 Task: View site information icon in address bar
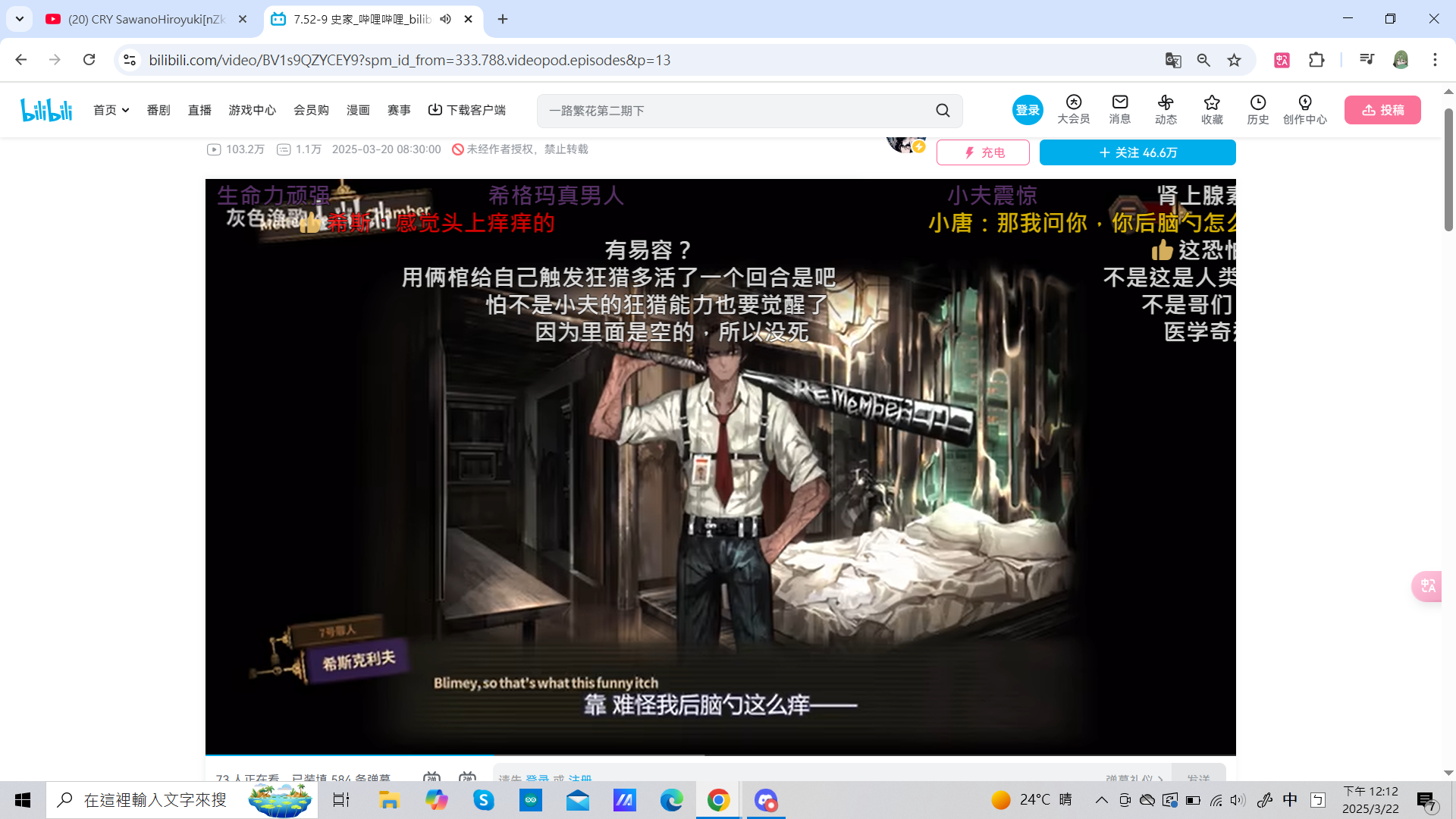tap(130, 60)
